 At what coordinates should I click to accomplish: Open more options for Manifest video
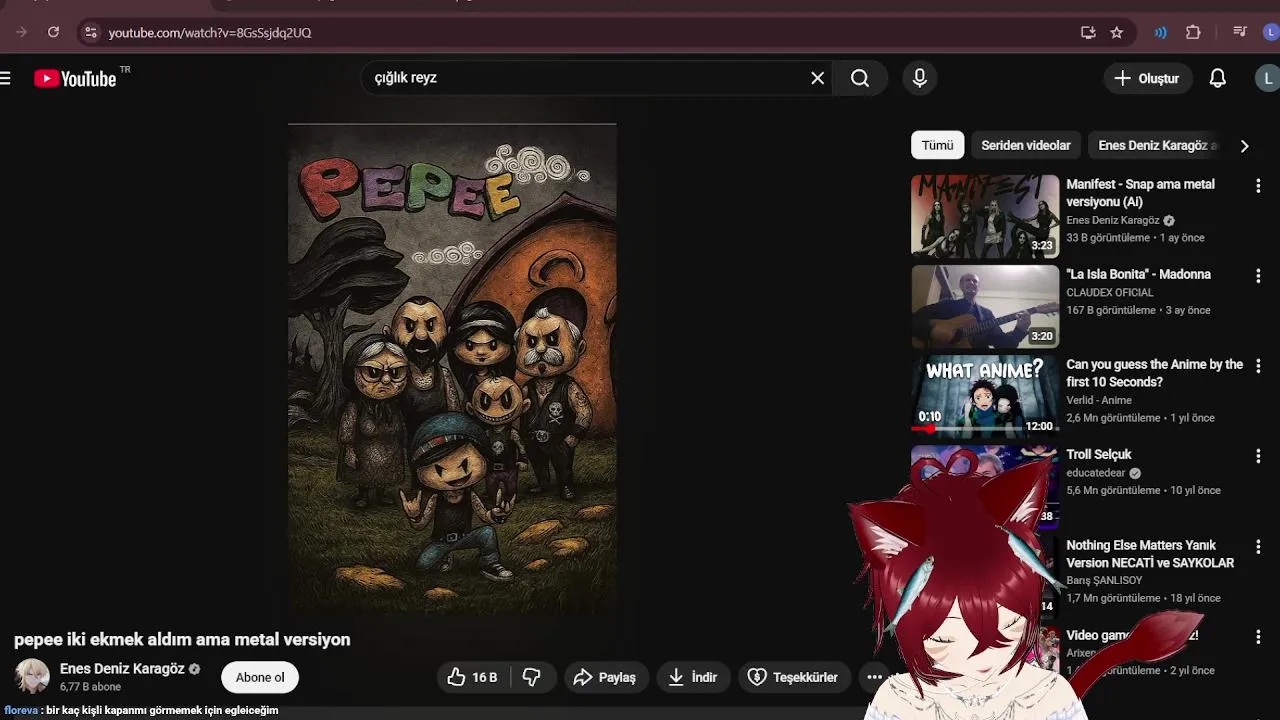(x=1258, y=186)
